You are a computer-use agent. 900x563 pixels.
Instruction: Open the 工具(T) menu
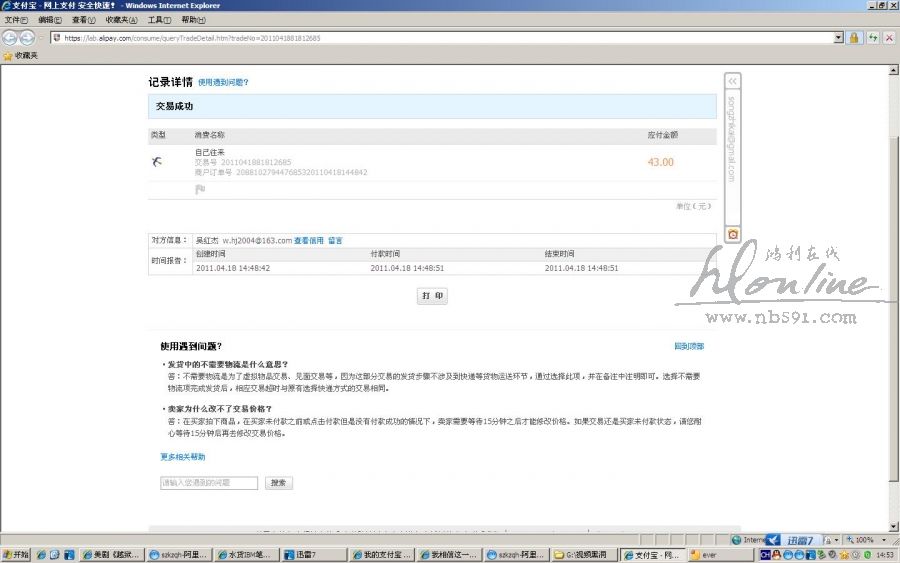(159, 20)
